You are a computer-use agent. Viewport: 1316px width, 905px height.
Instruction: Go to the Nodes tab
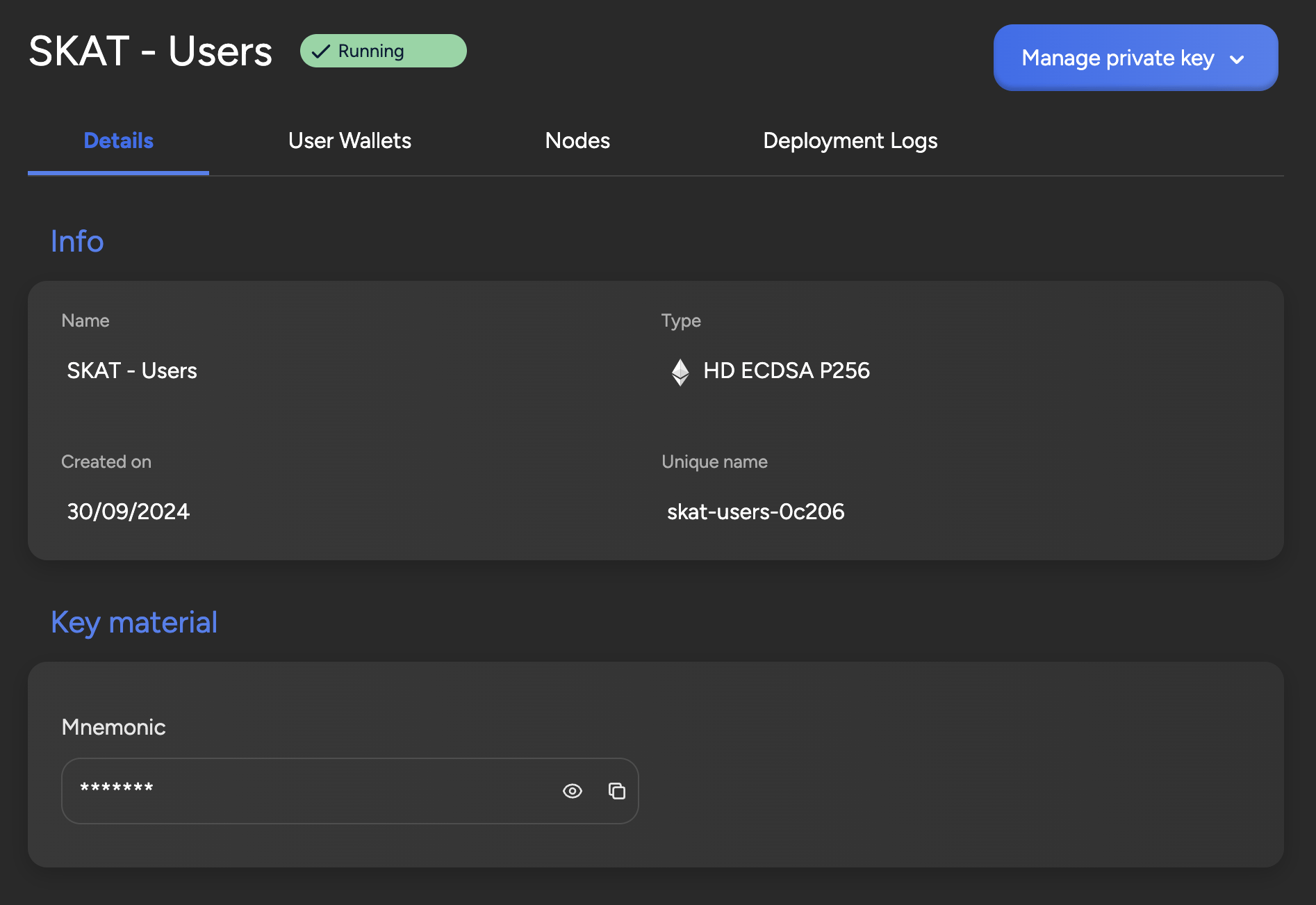pos(577,141)
